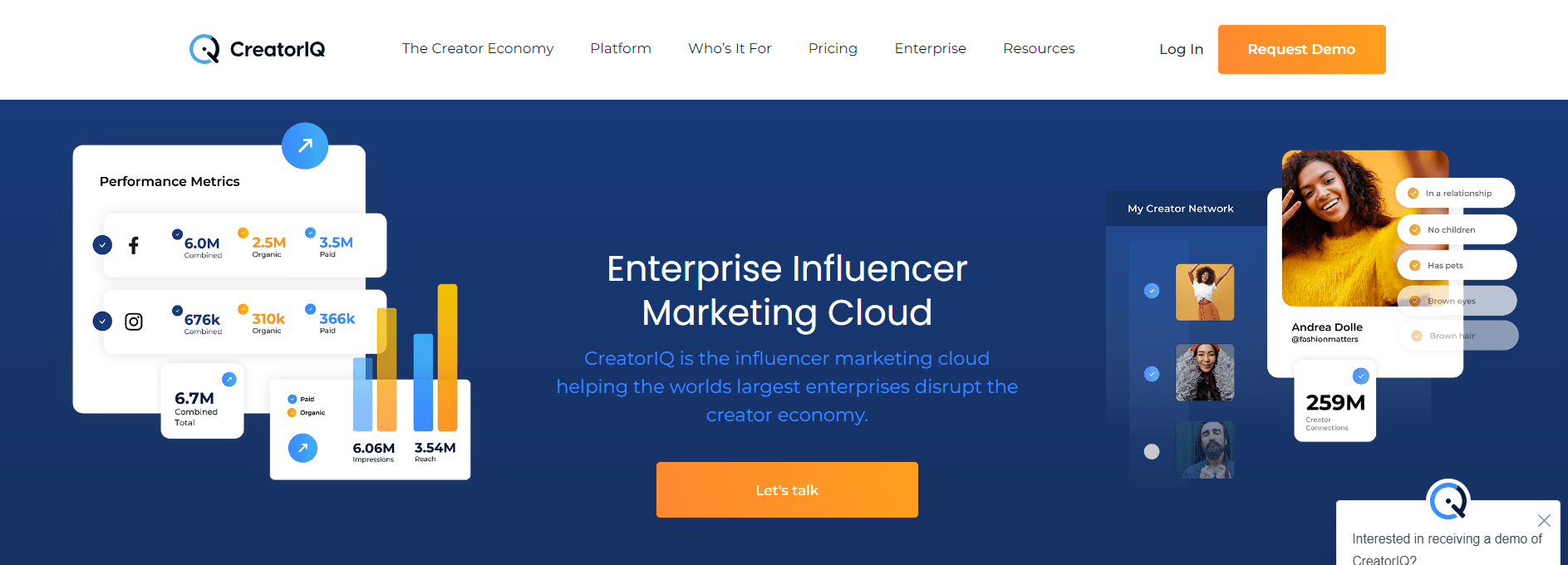Screen dimensions: 1568x565
Task: Expand the Who's It For menu
Action: click(x=730, y=48)
